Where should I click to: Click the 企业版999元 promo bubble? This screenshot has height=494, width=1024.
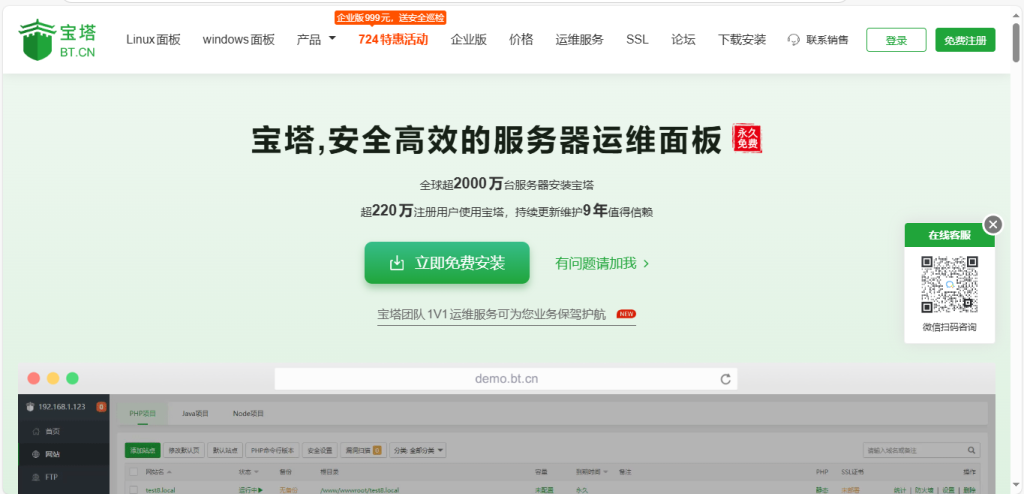click(391, 17)
